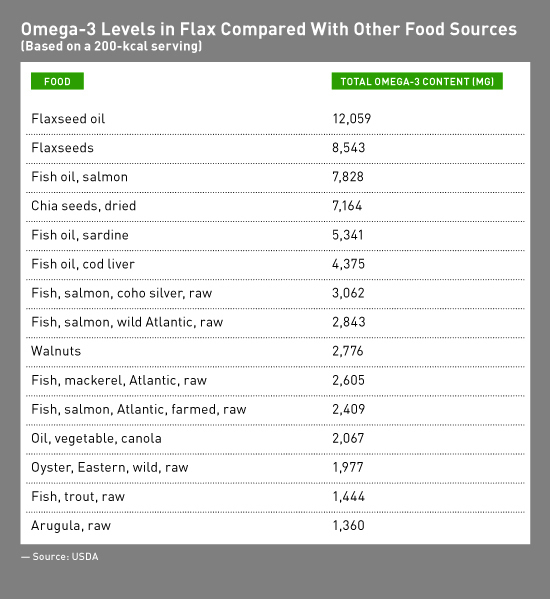Select Fish oil, sardine label
Image resolution: width=550 pixels, height=599 pixels.
point(80,235)
